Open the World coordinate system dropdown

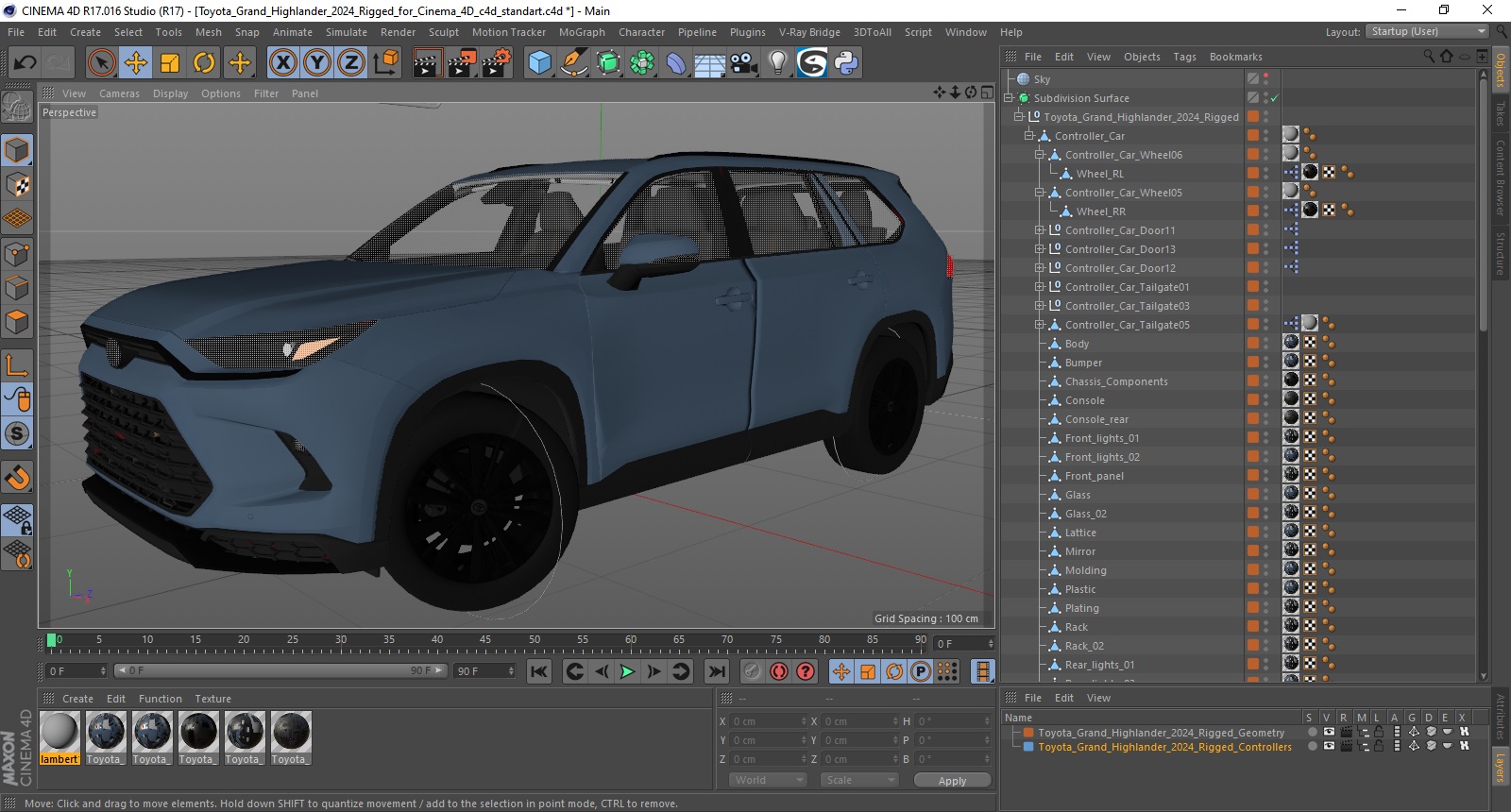pyautogui.click(x=768, y=780)
